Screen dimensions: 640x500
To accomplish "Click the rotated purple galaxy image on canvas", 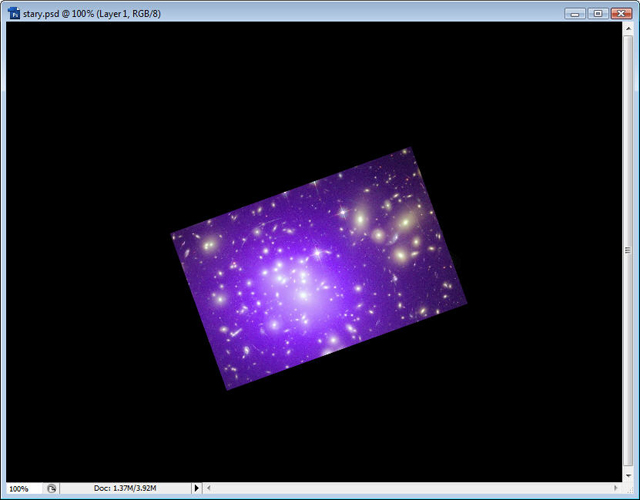I will (319, 269).
